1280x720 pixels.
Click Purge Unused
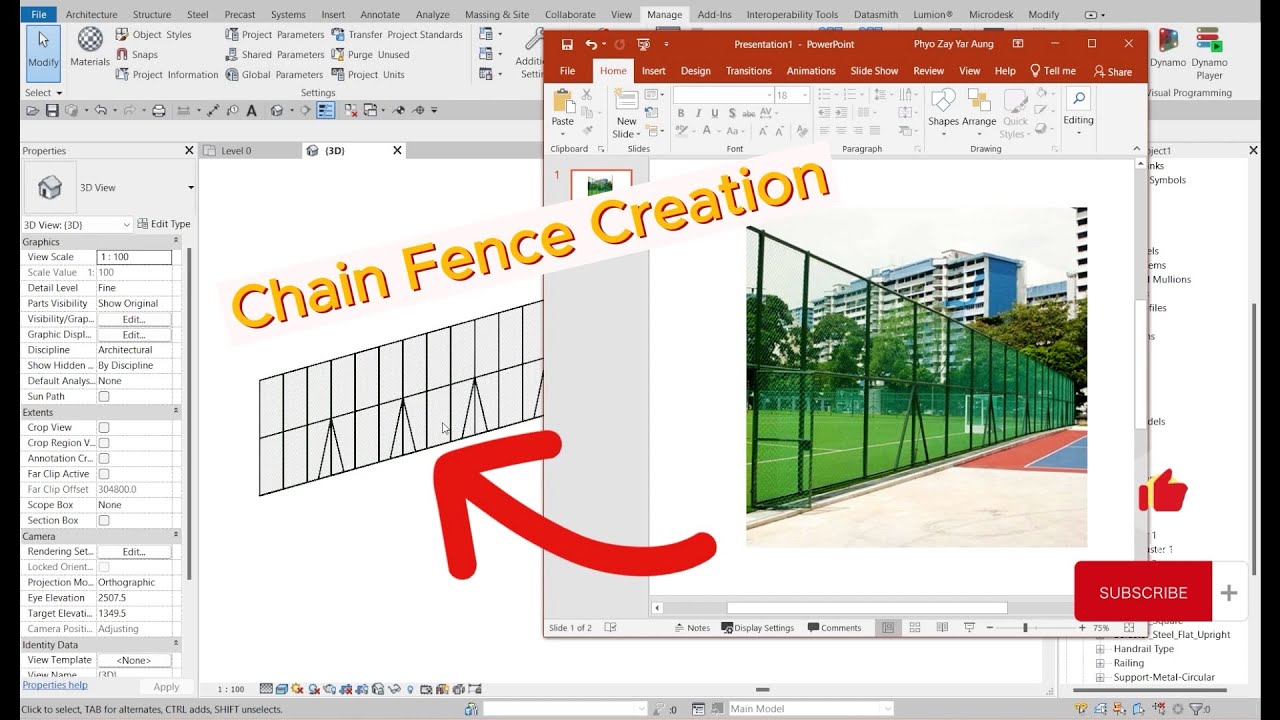(x=370, y=54)
